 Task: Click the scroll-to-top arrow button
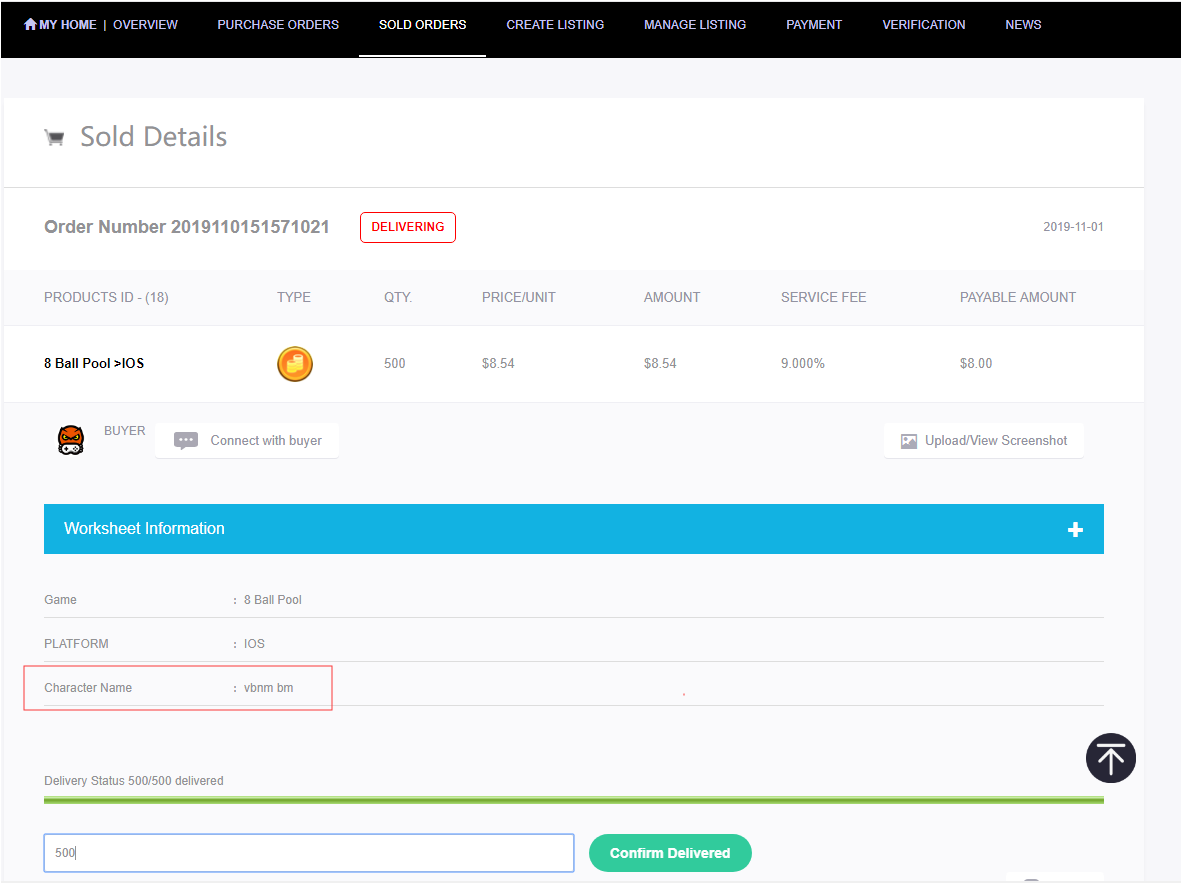coord(1110,758)
